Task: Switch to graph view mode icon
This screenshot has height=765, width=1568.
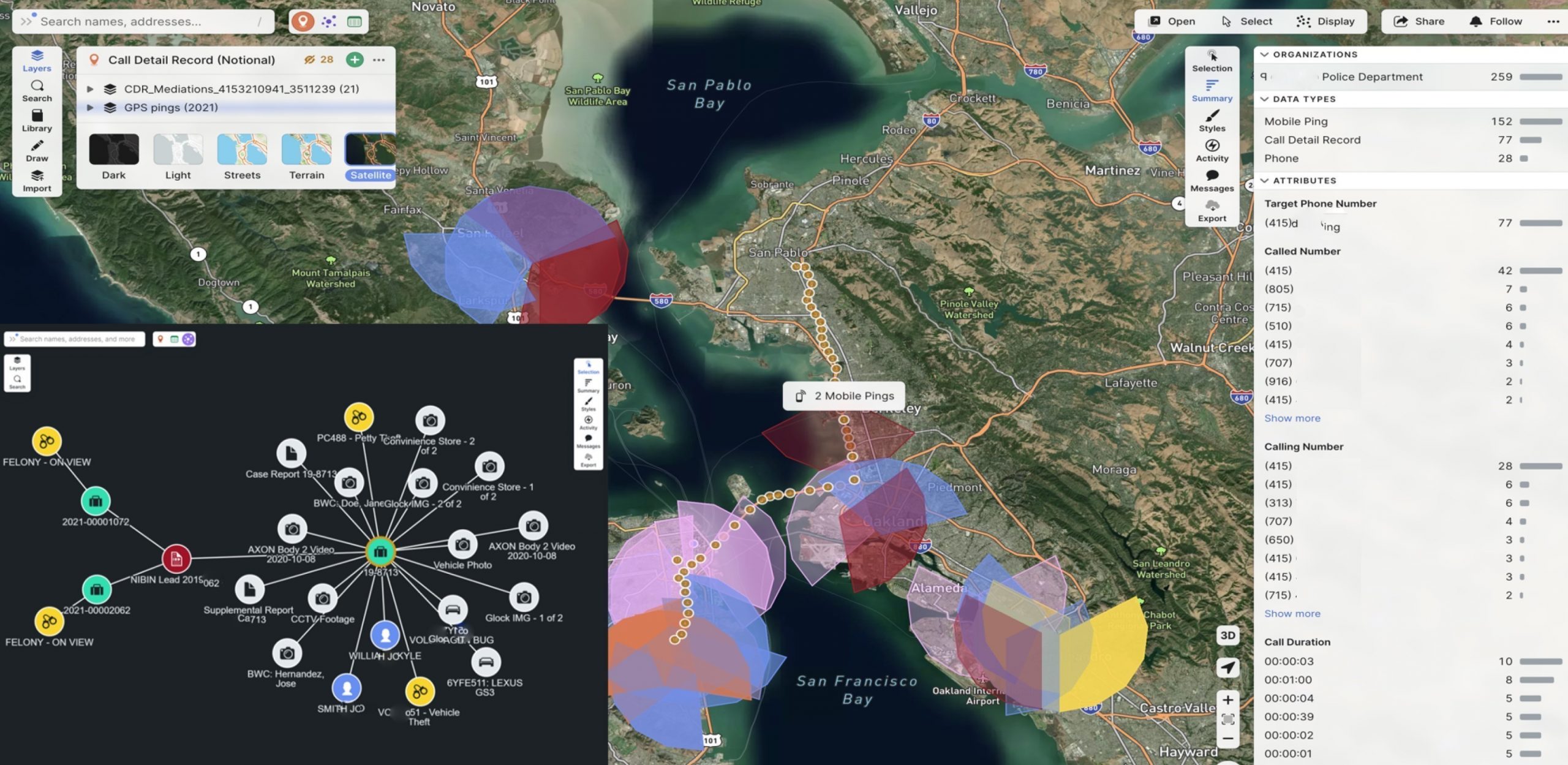Action: tap(329, 21)
